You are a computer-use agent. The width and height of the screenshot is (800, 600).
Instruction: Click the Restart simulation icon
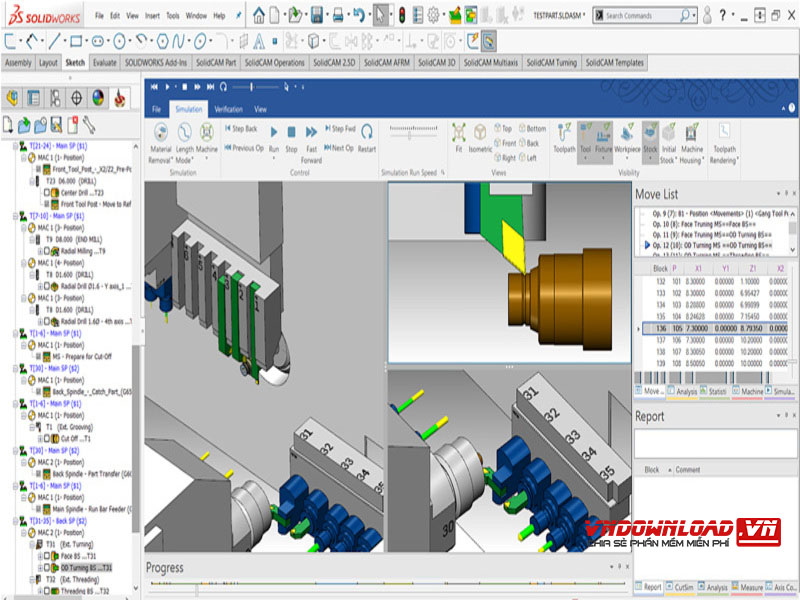click(x=366, y=132)
